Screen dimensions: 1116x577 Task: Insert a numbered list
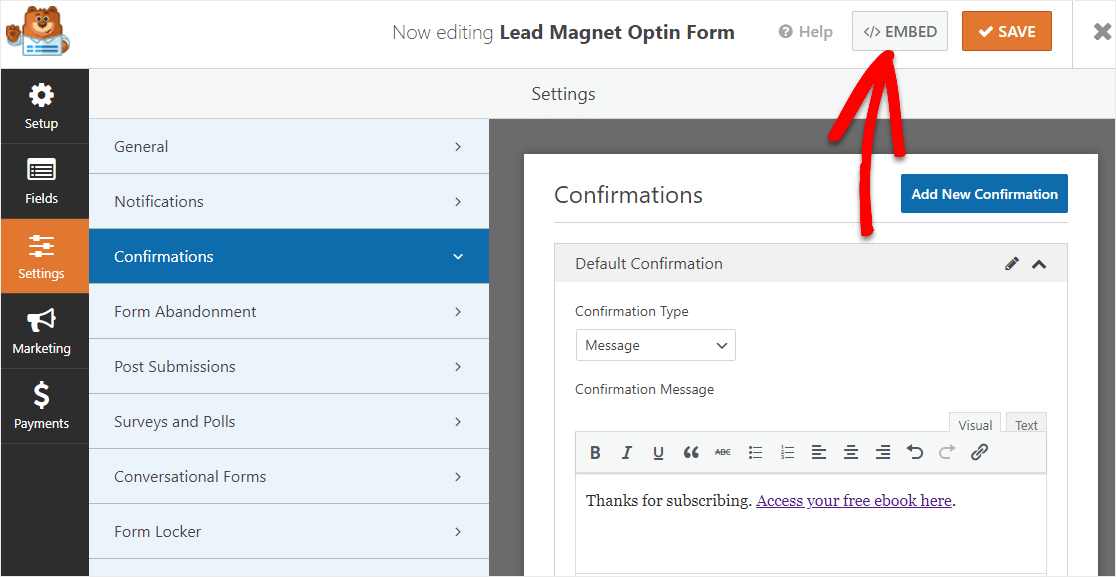coord(787,452)
